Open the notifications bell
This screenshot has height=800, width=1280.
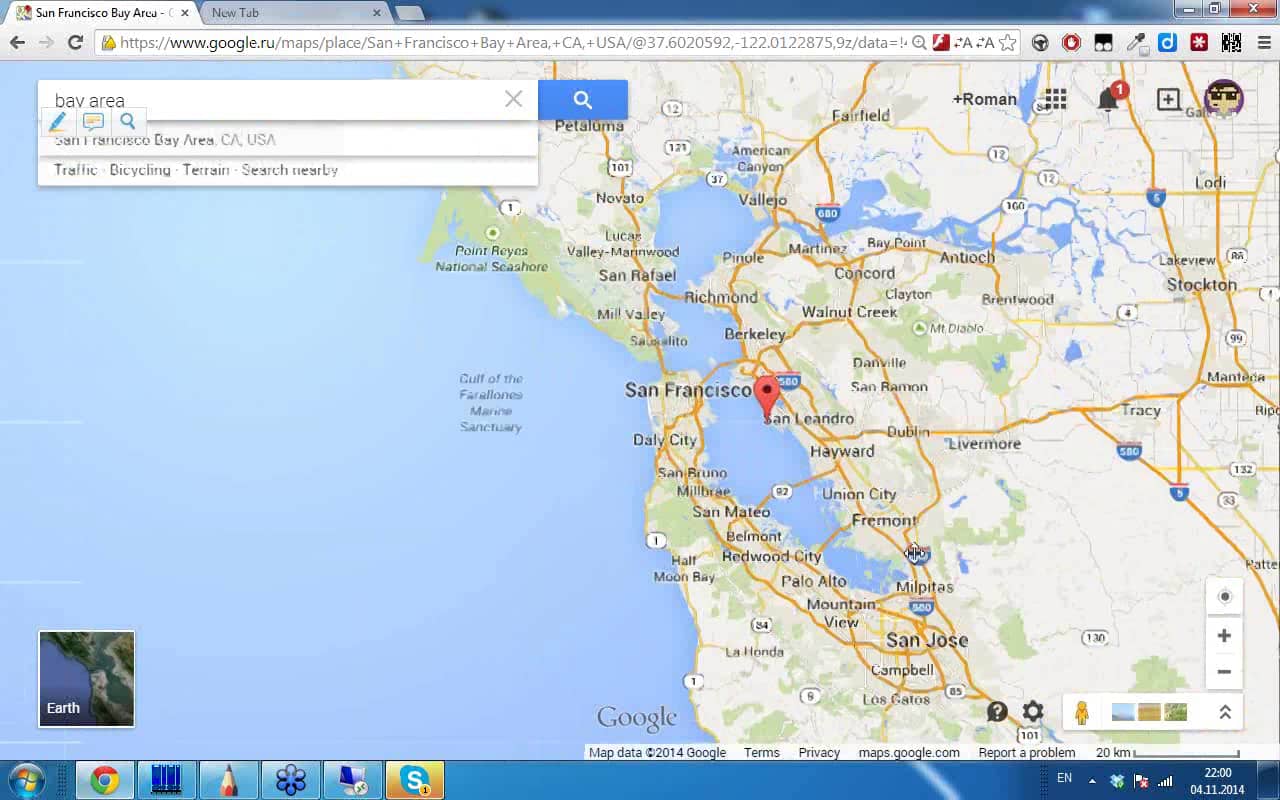1108,99
